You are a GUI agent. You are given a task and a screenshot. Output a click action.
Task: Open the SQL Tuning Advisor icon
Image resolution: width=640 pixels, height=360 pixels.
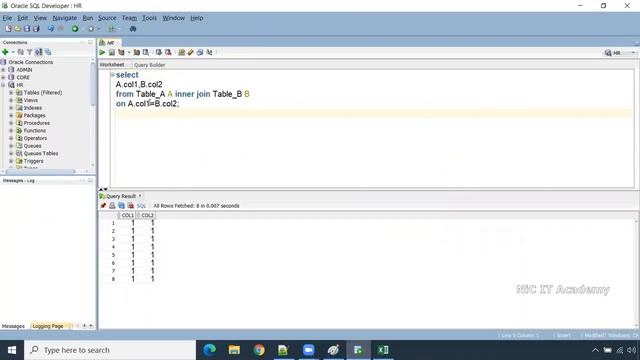point(146,52)
